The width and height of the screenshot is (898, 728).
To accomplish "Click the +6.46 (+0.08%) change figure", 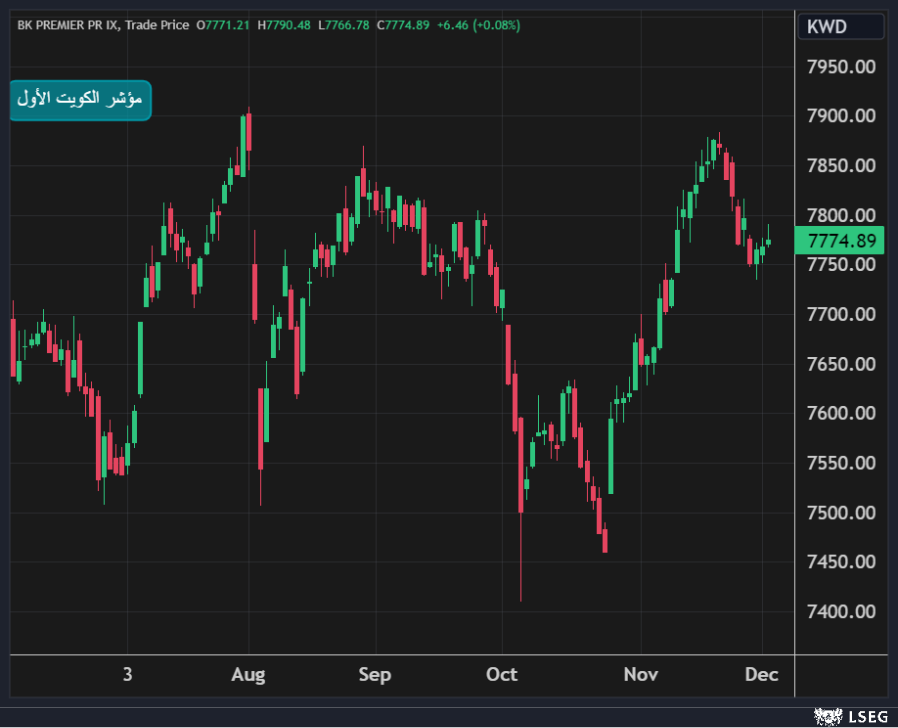I will [x=479, y=25].
